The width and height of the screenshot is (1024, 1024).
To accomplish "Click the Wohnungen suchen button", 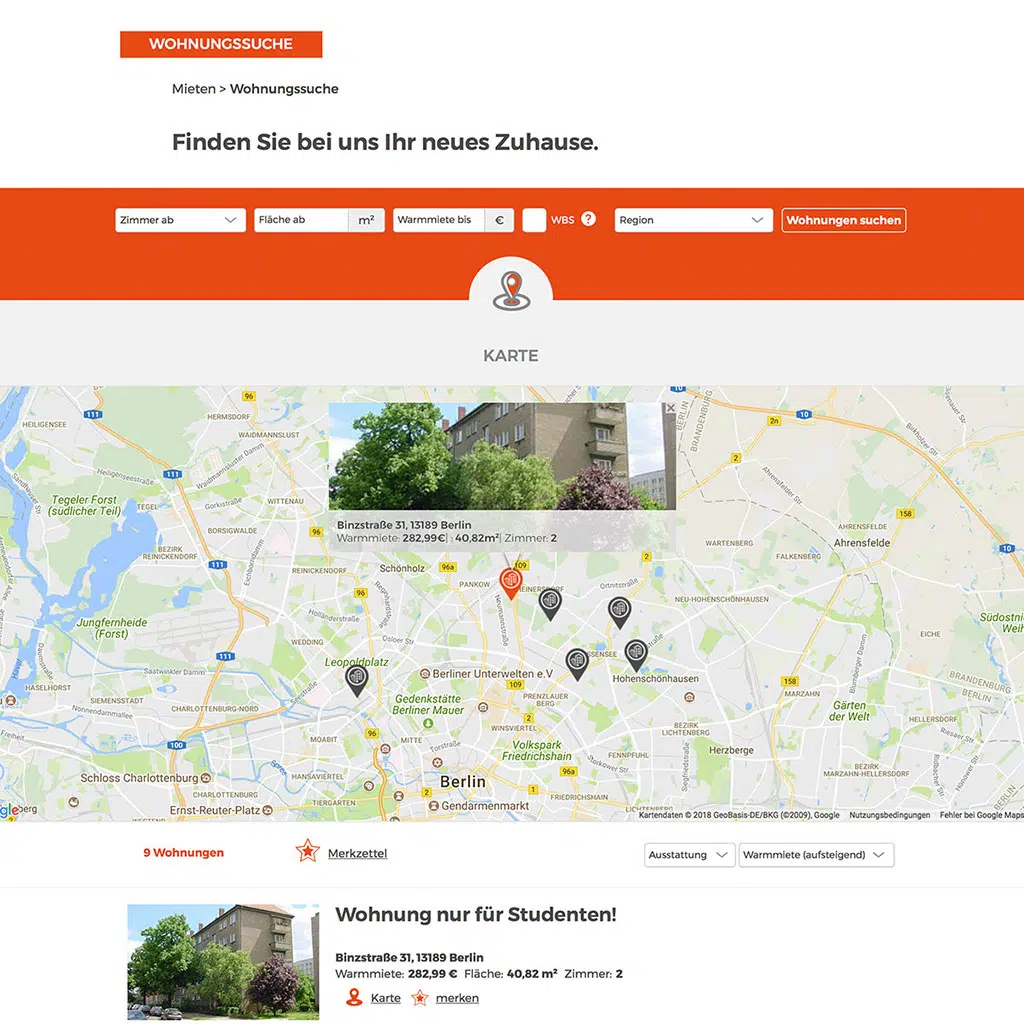I will coord(844,220).
